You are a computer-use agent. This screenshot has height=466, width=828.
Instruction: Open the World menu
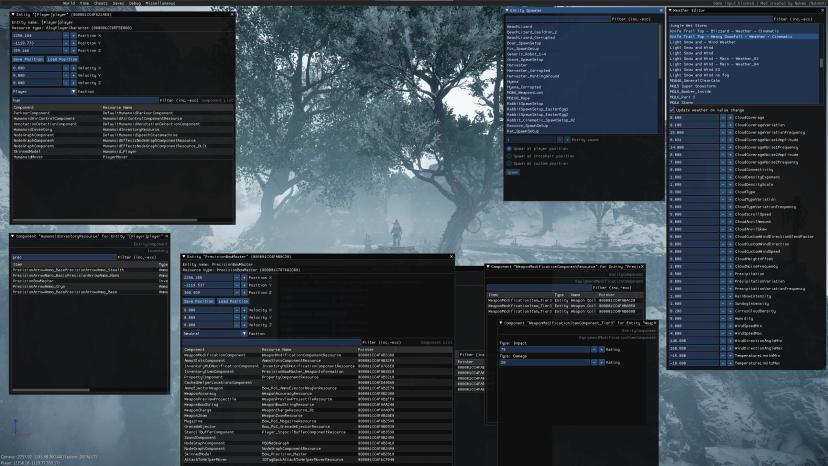coord(69,3)
